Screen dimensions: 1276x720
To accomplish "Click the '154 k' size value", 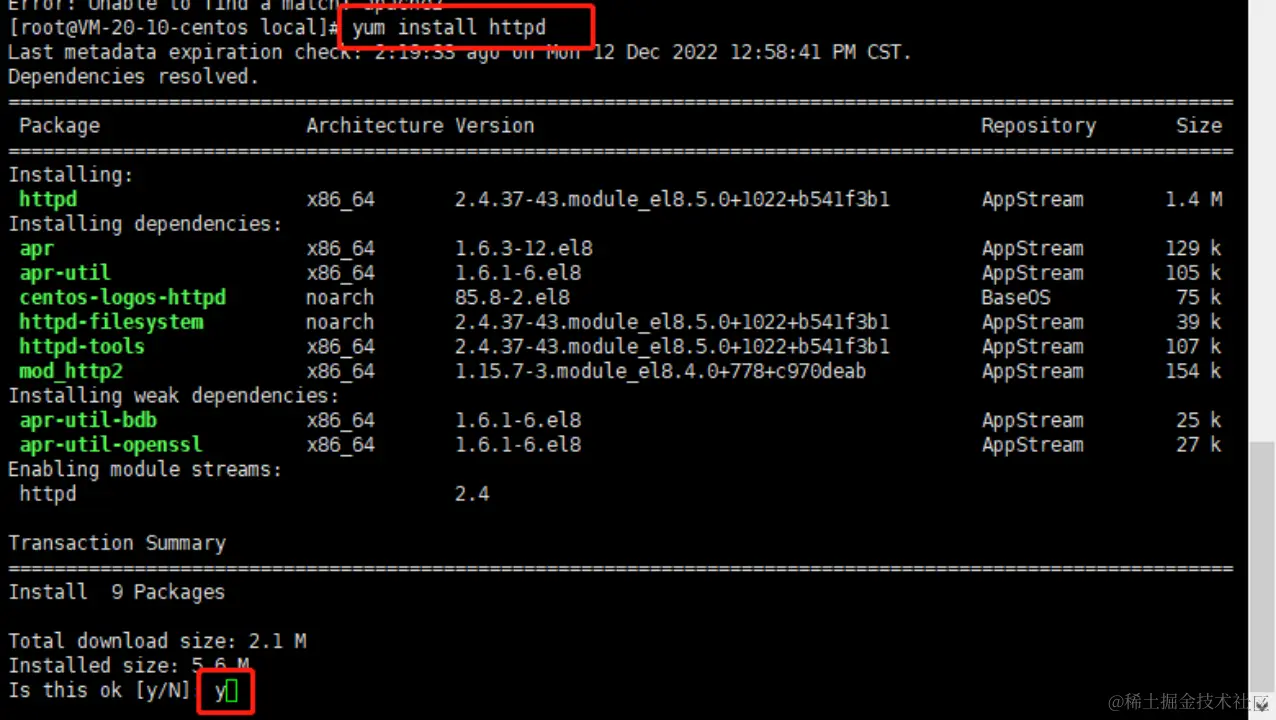I will click(1193, 371).
